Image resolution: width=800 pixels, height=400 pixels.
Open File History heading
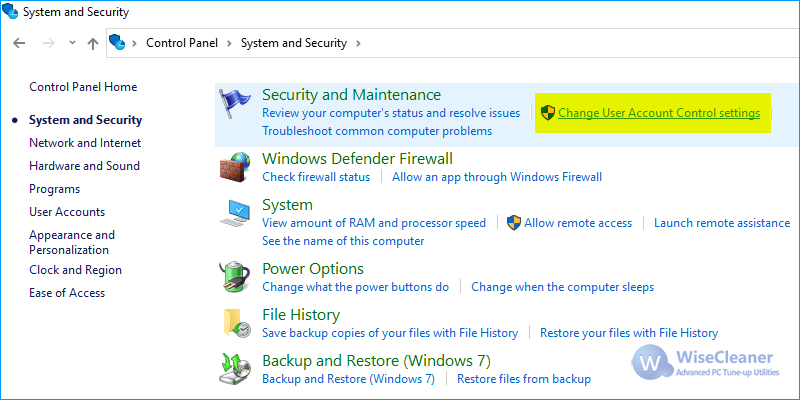click(x=301, y=315)
